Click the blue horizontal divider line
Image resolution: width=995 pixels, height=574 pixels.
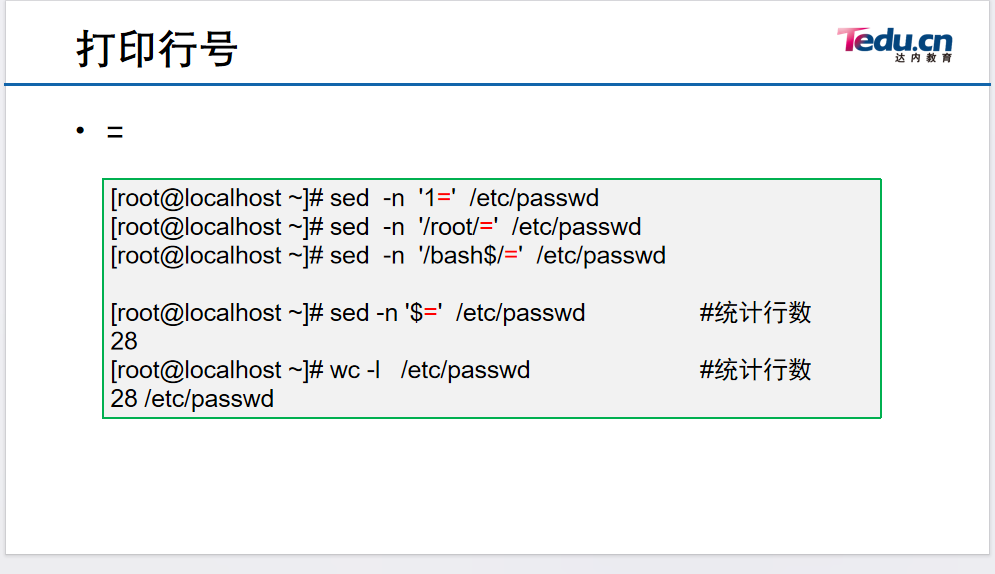point(498,84)
